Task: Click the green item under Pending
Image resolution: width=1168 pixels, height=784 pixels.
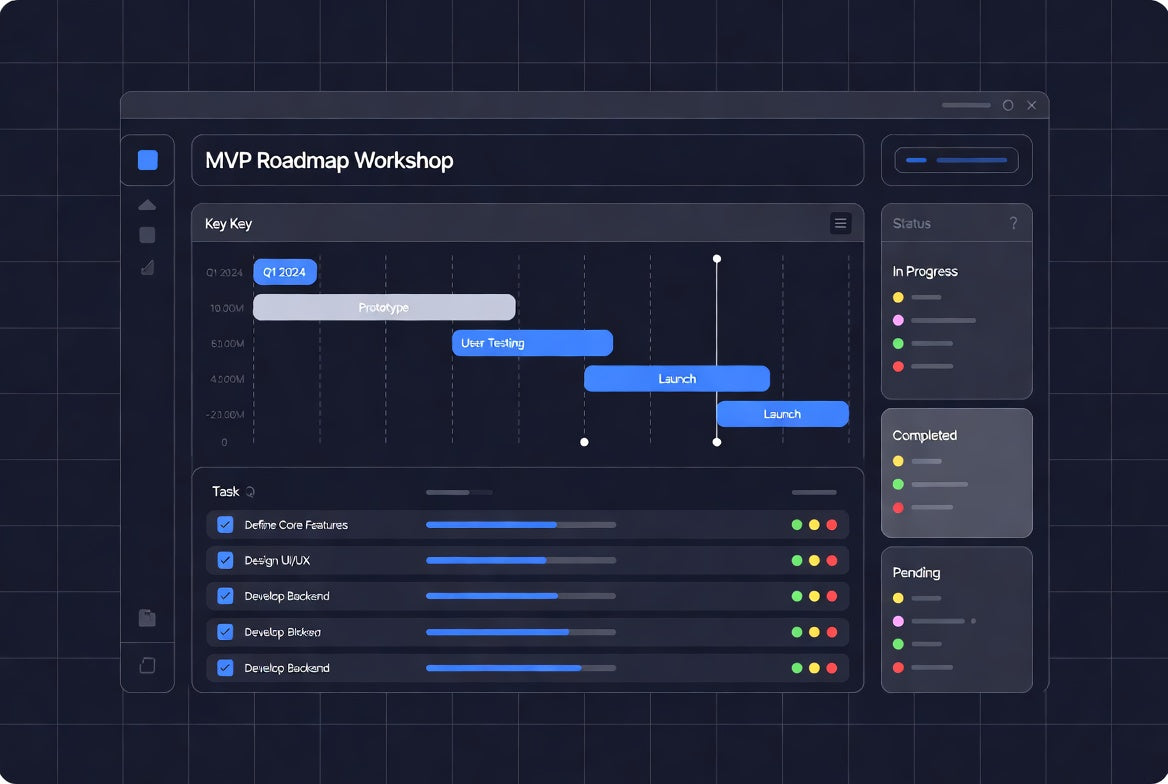Action: point(917,644)
